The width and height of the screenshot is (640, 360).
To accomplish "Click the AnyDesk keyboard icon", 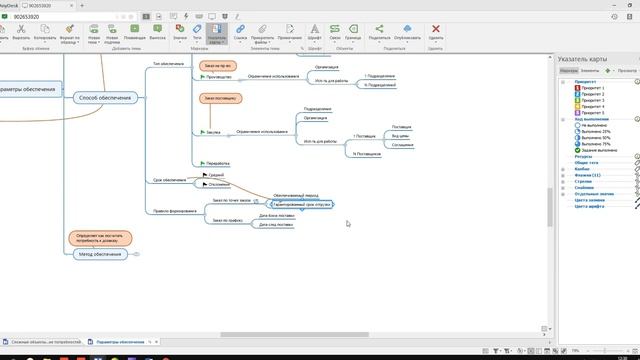I will pyautogui.click(x=199, y=16).
